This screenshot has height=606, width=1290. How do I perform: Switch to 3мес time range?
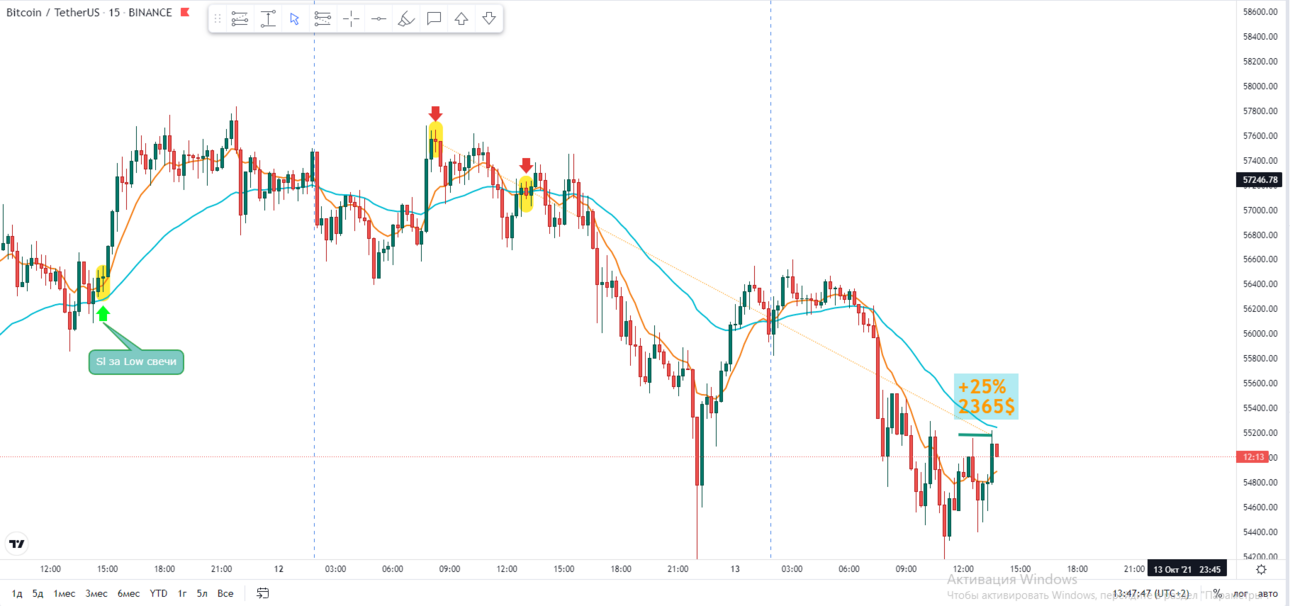click(96, 593)
